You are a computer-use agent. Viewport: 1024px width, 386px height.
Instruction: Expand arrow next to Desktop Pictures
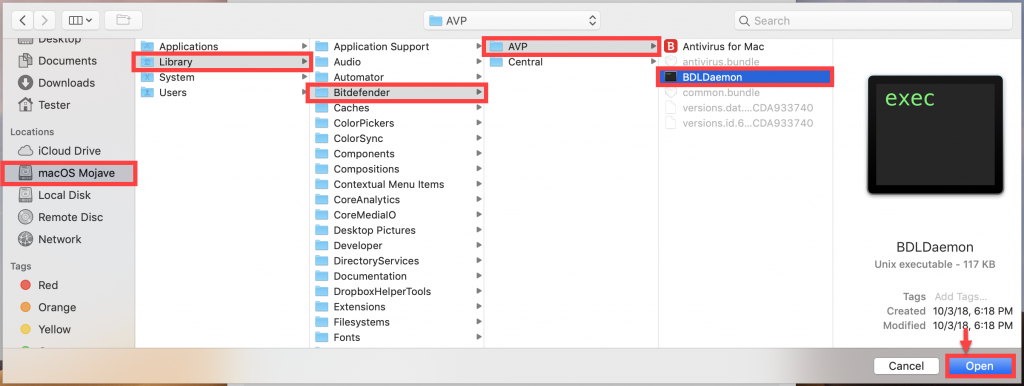(479, 231)
